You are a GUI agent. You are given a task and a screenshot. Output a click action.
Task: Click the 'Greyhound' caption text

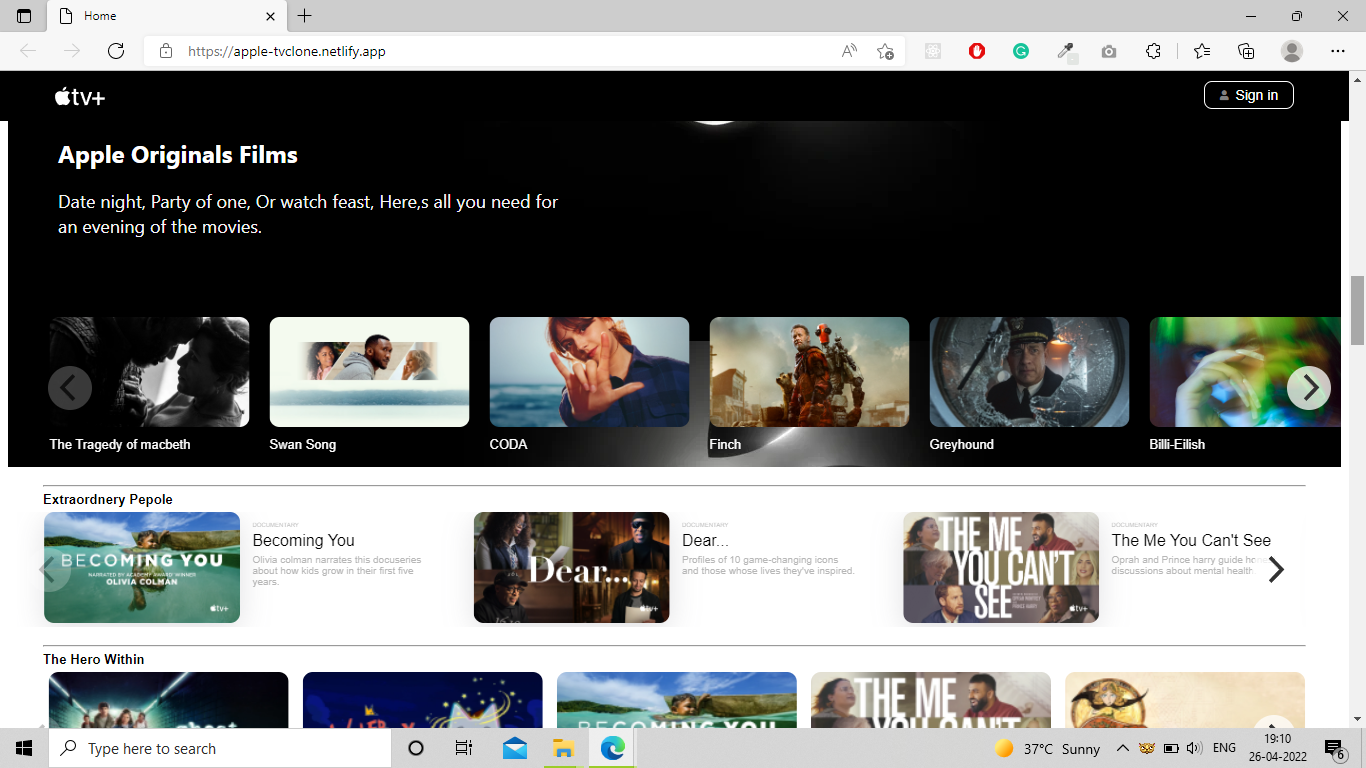pos(961,444)
